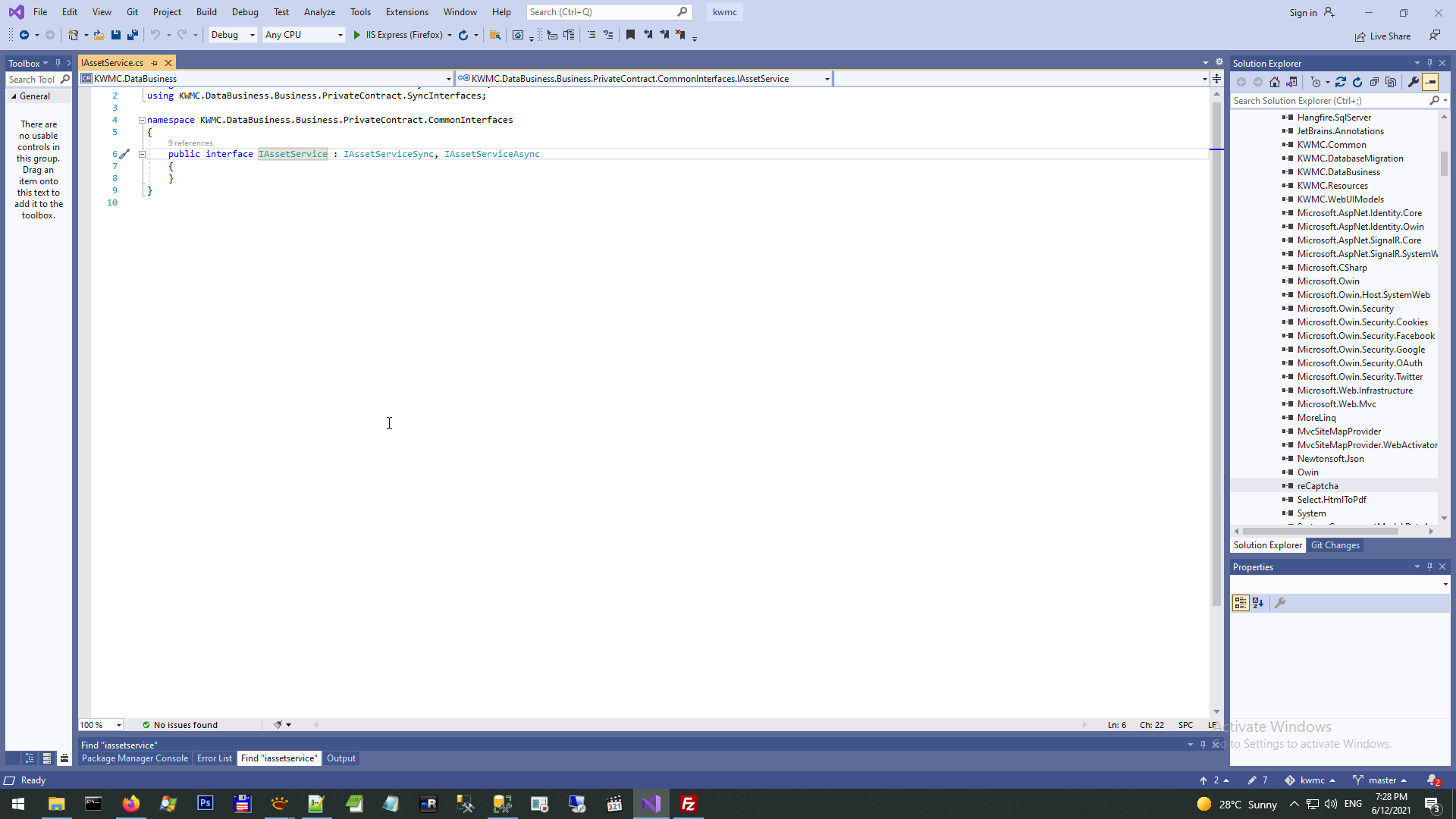
Task: Start IIS Express with the green play arrow
Action: pos(356,35)
